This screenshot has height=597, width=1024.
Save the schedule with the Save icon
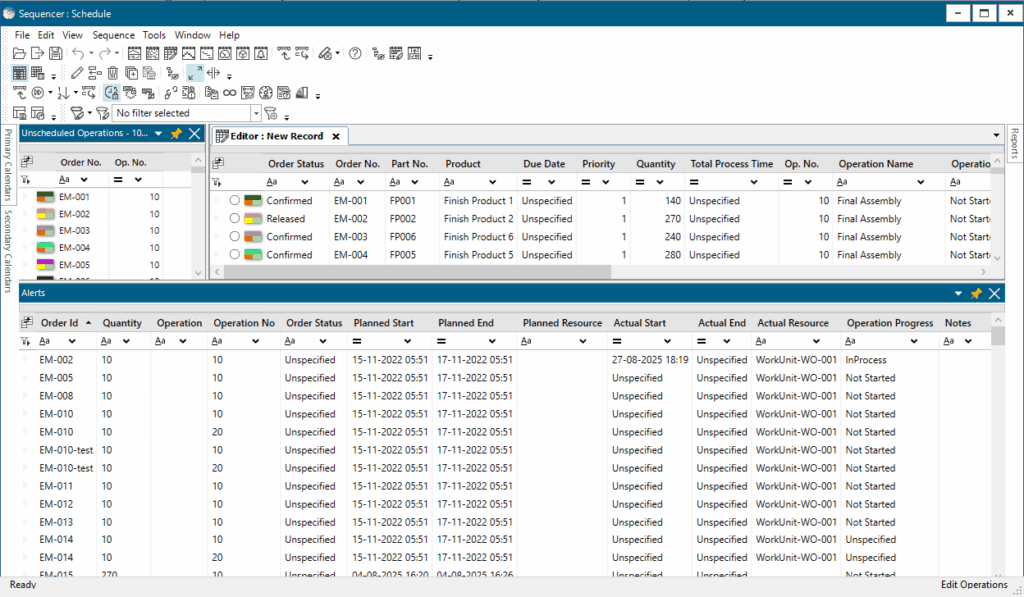tap(54, 53)
